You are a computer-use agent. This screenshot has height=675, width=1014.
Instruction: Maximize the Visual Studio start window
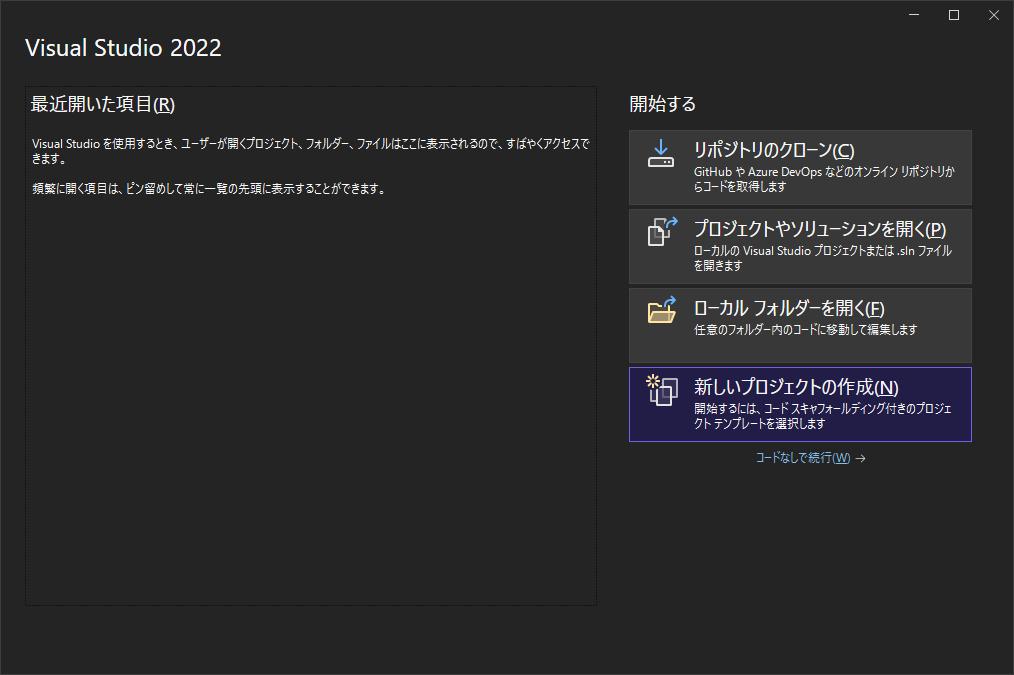(954, 15)
